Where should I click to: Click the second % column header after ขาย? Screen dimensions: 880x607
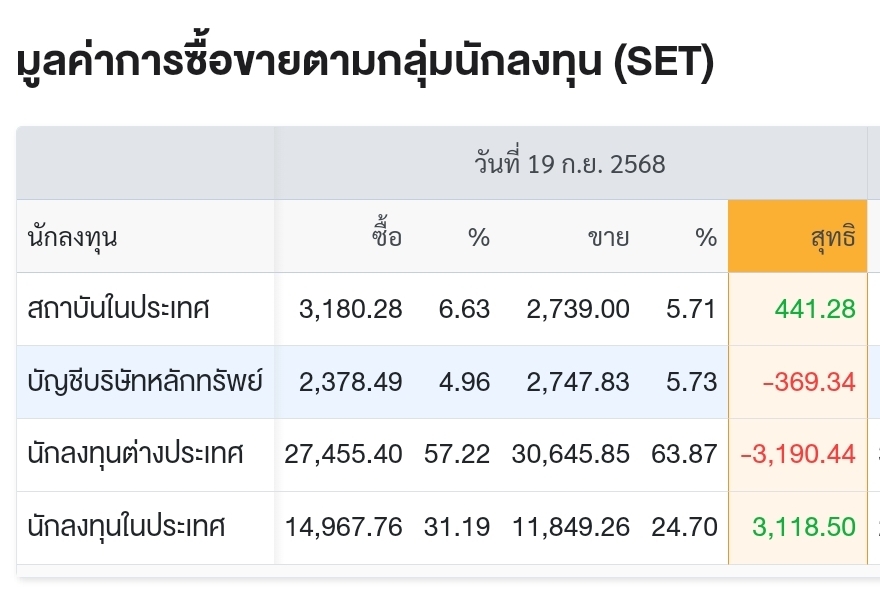coord(706,237)
